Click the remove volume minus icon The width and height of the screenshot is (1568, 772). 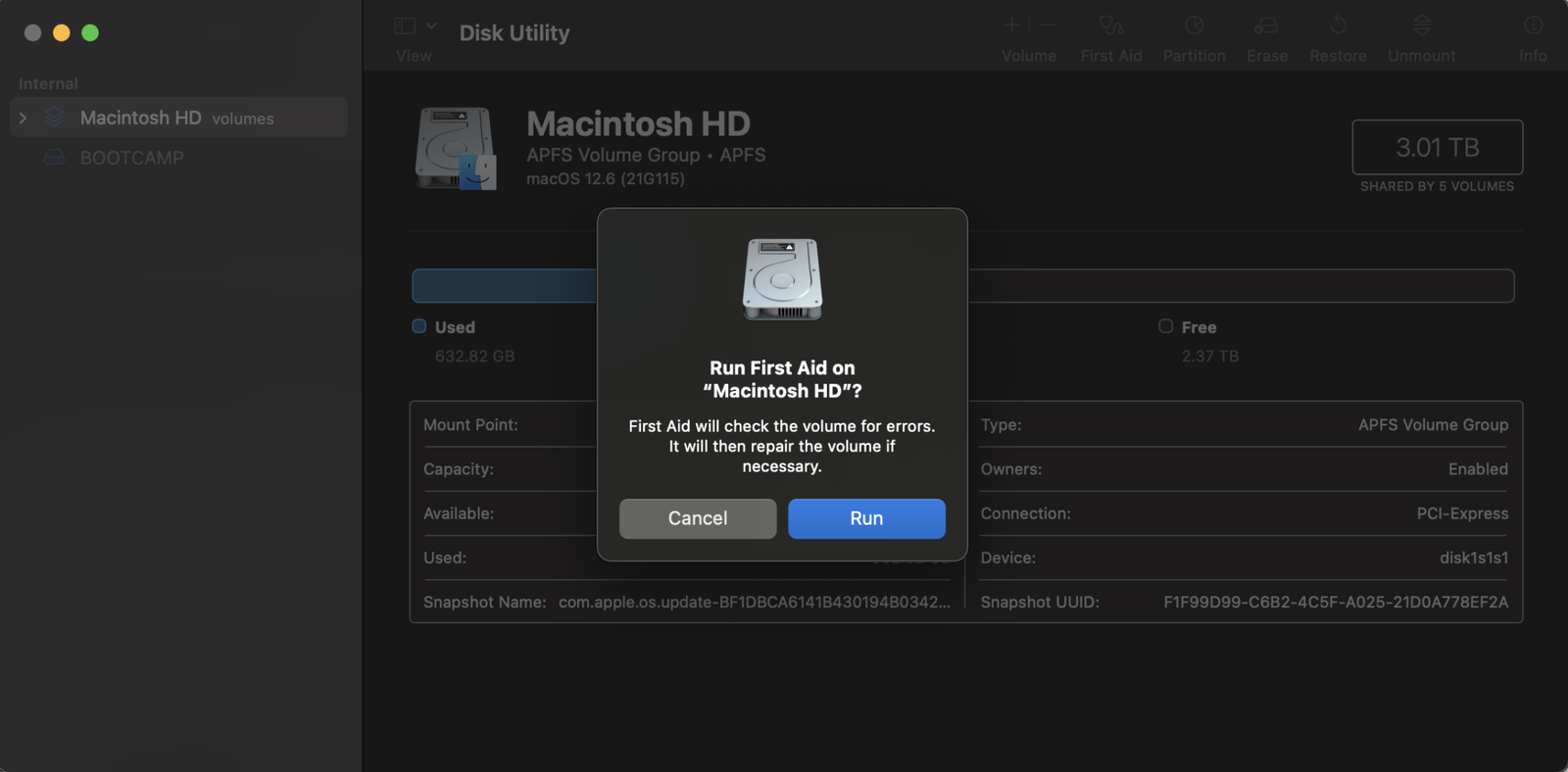pyautogui.click(x=1048, y=25)
